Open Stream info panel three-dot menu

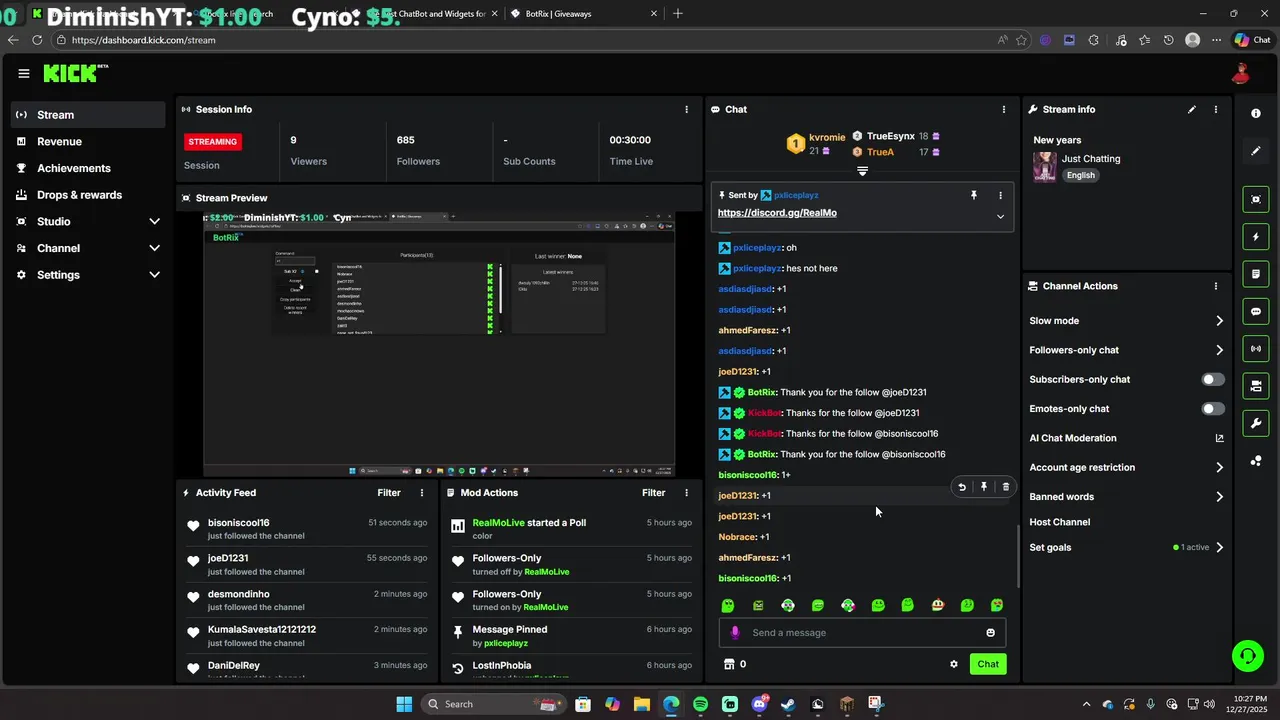[1216, 109]
